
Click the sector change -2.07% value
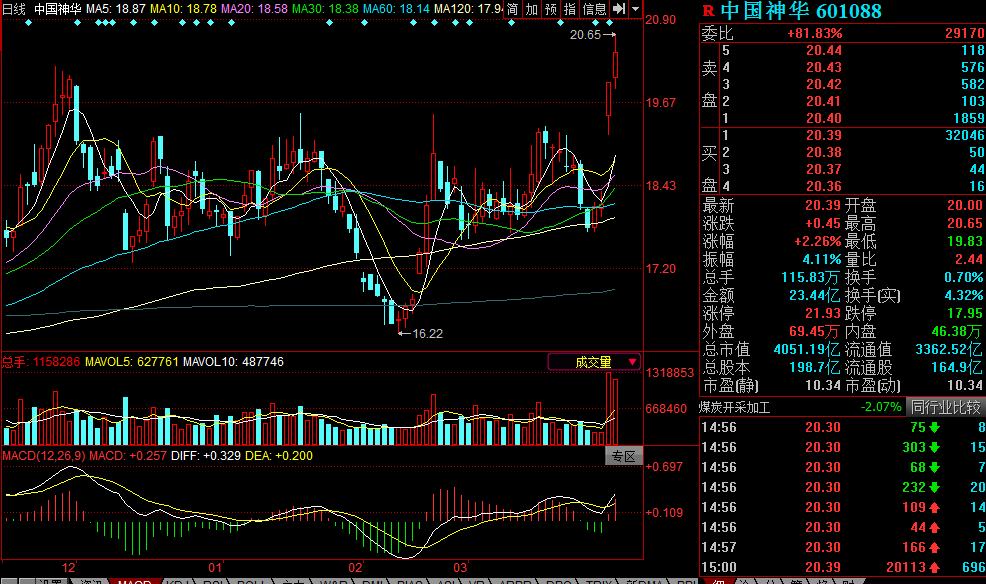tap(881, 407)
